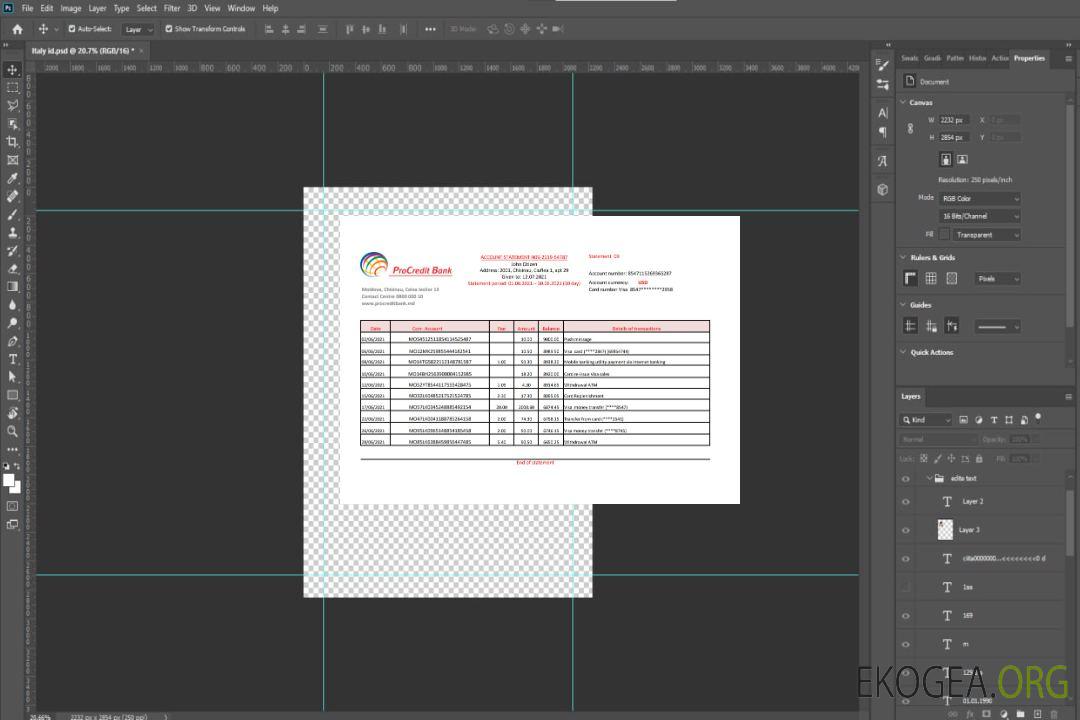Open the Mode RGB Color dropdown
Viewport: 1080px width, 720px height.
[x=979, y=198]
